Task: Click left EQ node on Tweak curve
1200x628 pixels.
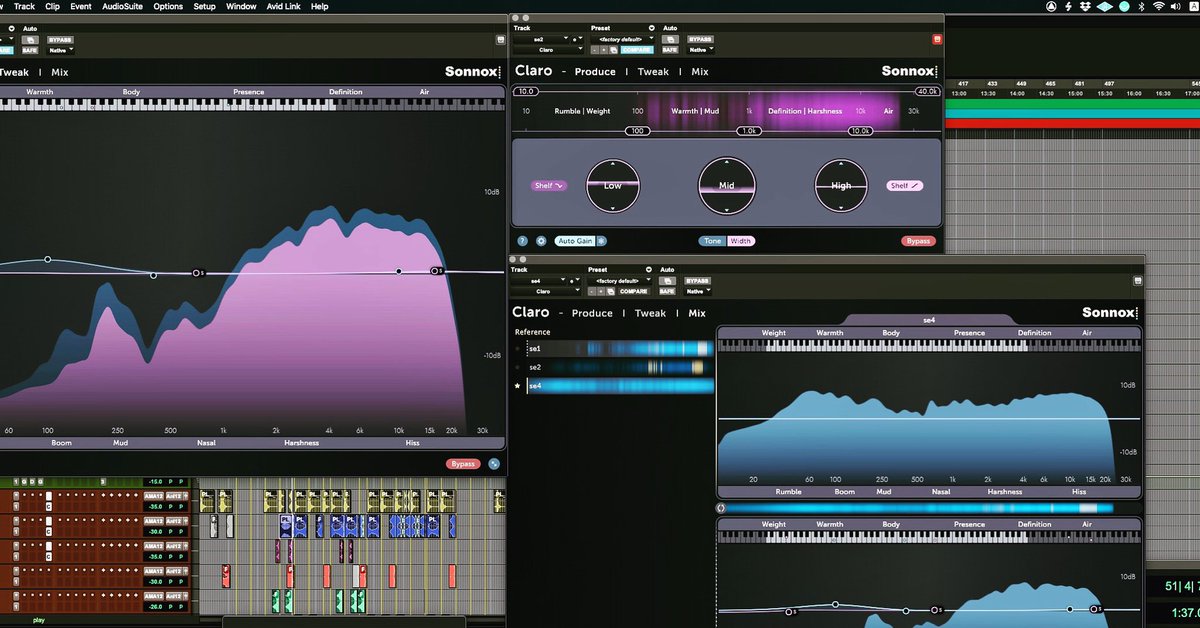Action: pyautogui.click(x=48, y=259)
